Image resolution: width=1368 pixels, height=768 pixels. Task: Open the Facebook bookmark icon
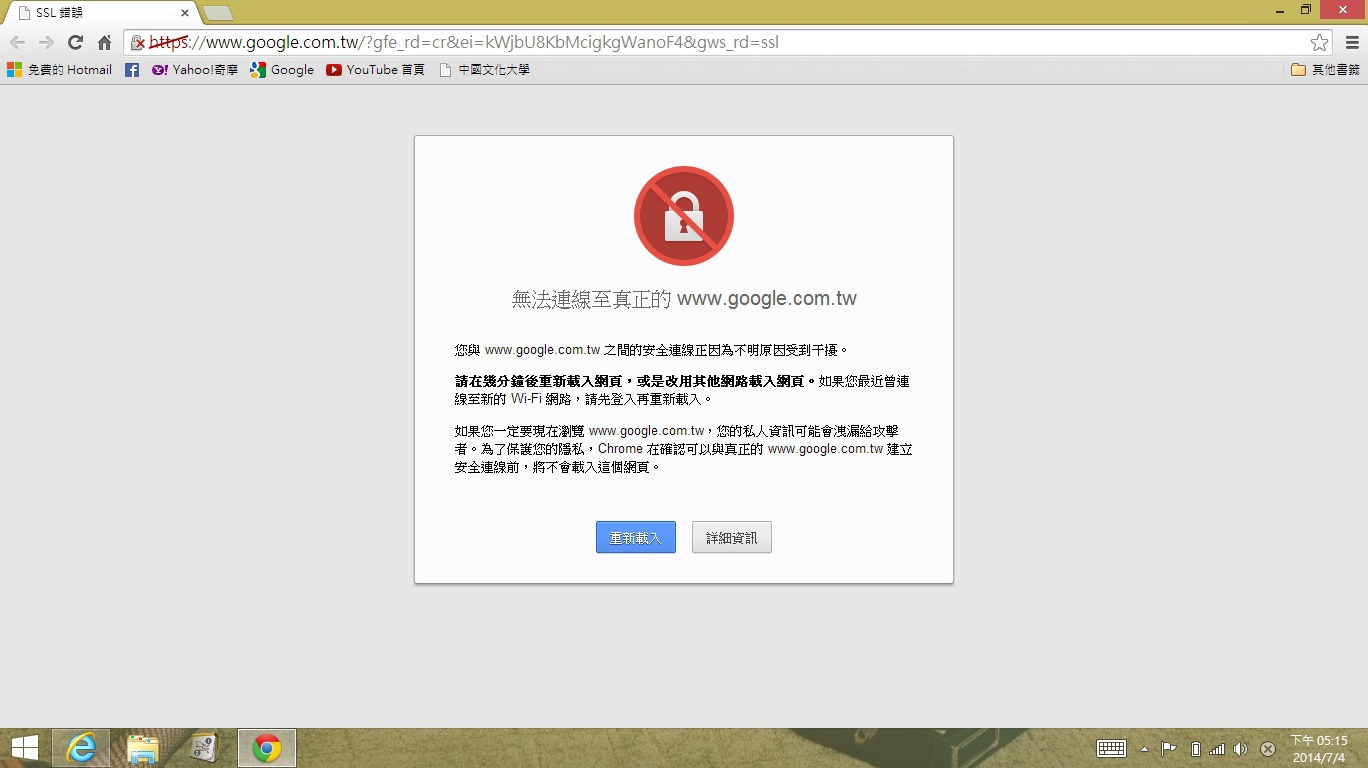pyautogui.click(x=132, y=70)
